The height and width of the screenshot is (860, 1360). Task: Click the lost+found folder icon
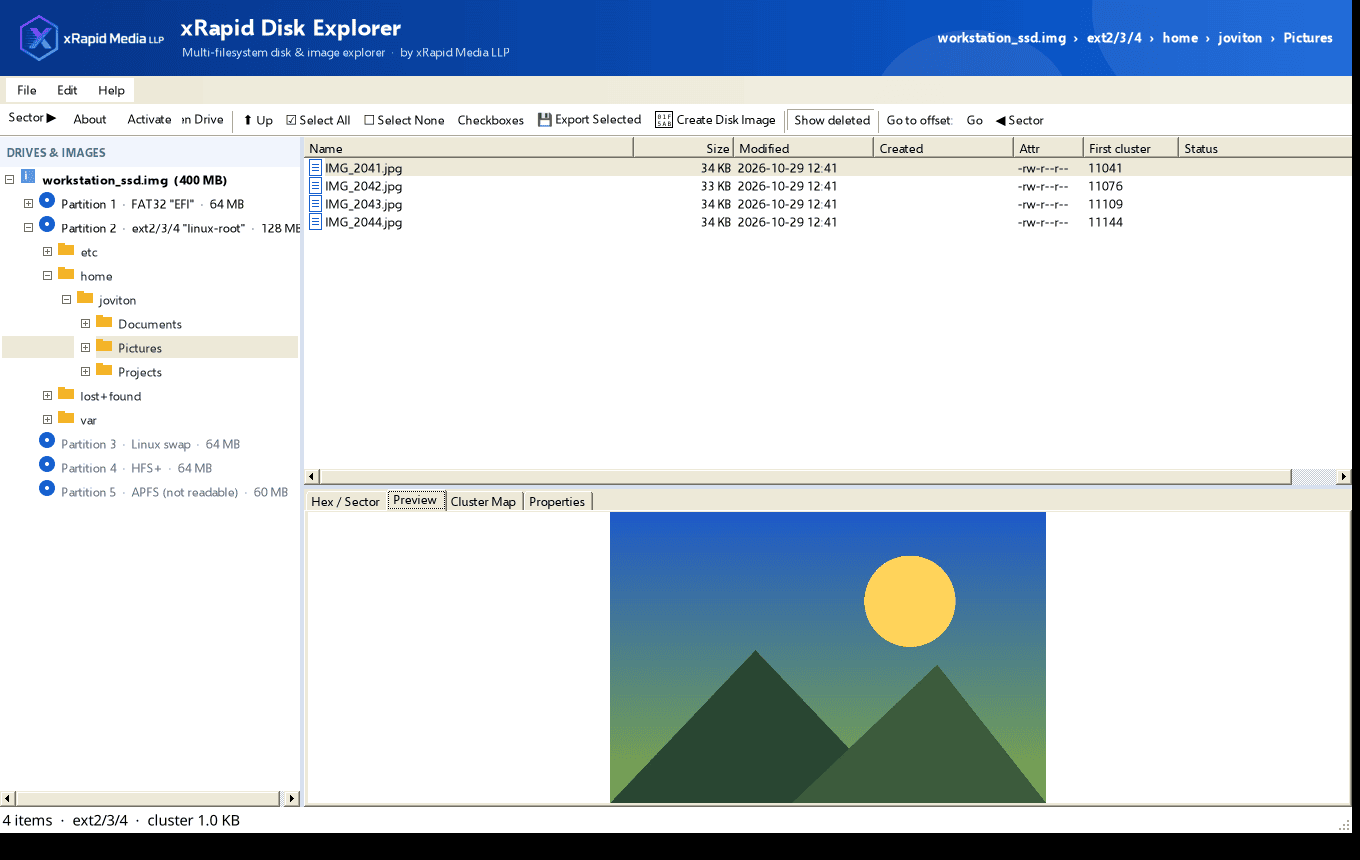pos(66,394)
